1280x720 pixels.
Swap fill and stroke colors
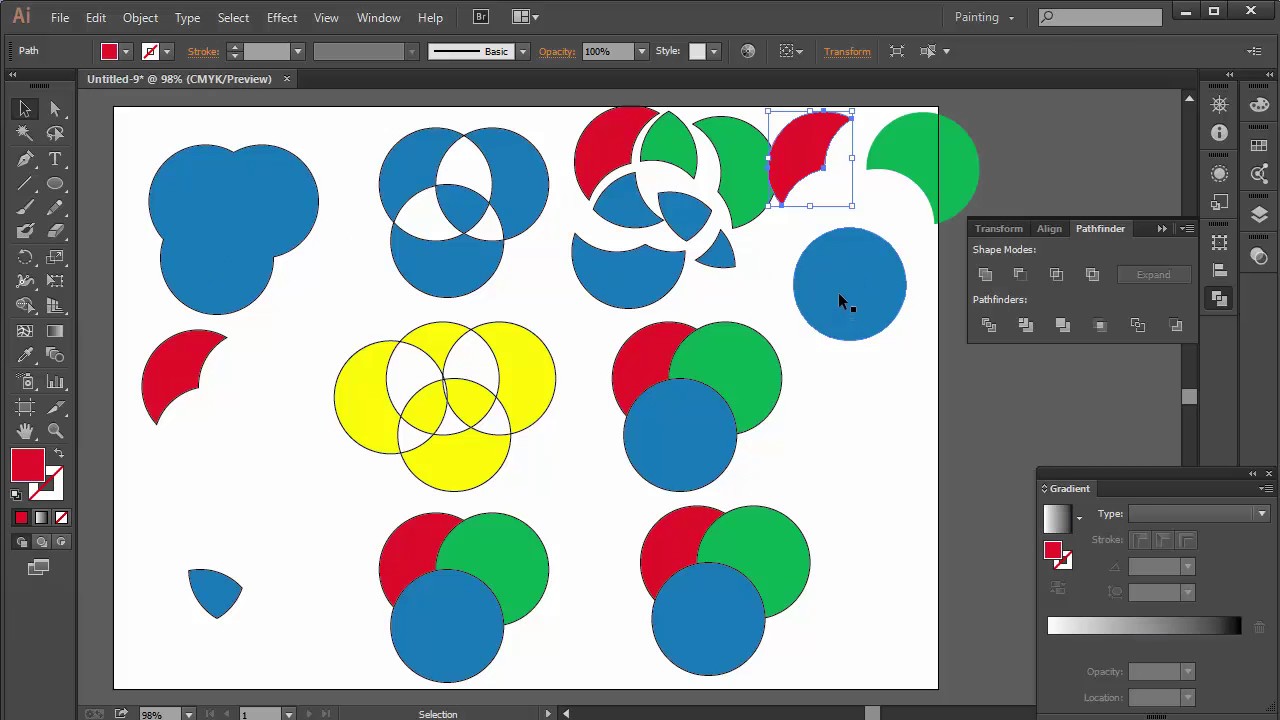[58, 455]
